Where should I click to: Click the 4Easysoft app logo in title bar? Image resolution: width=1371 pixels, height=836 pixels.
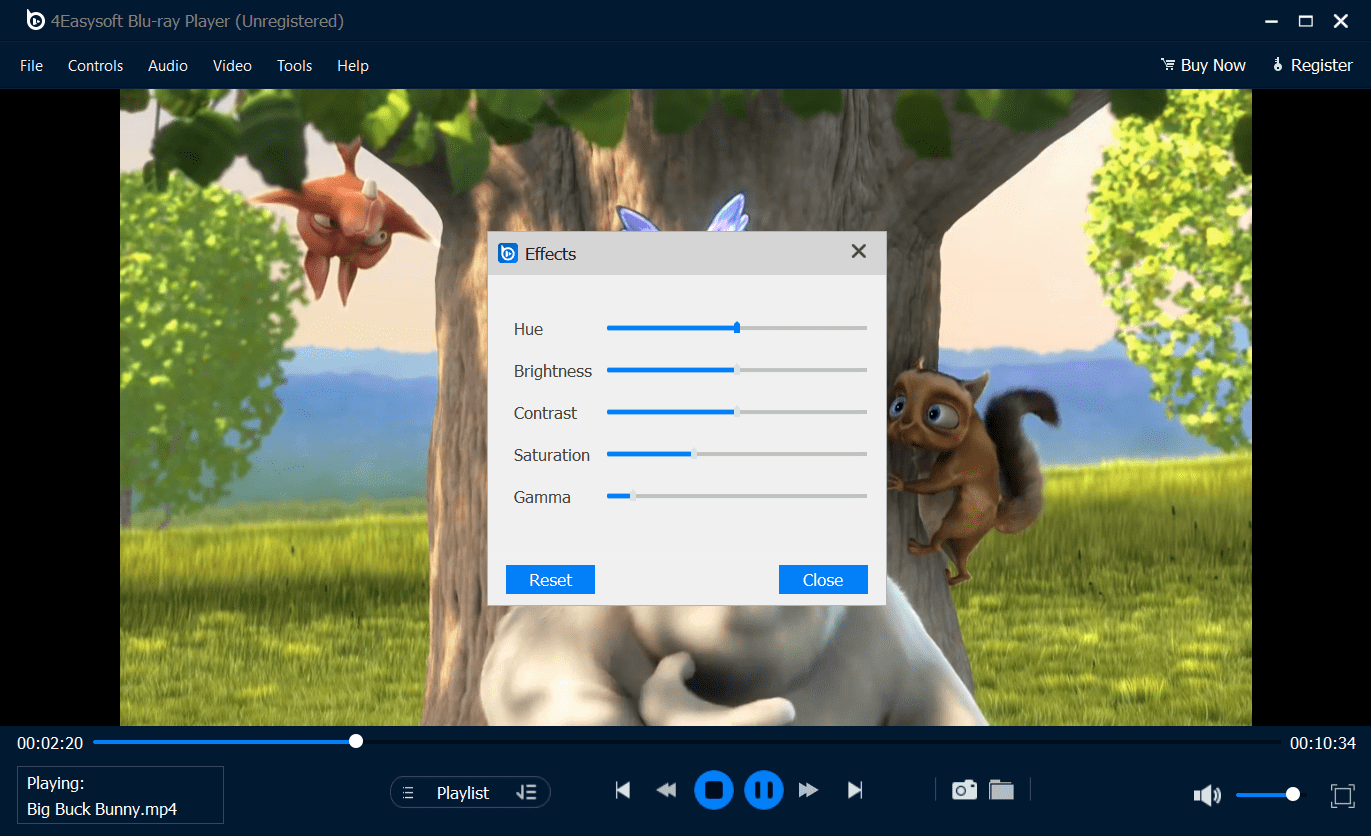(x=36, y=20)
